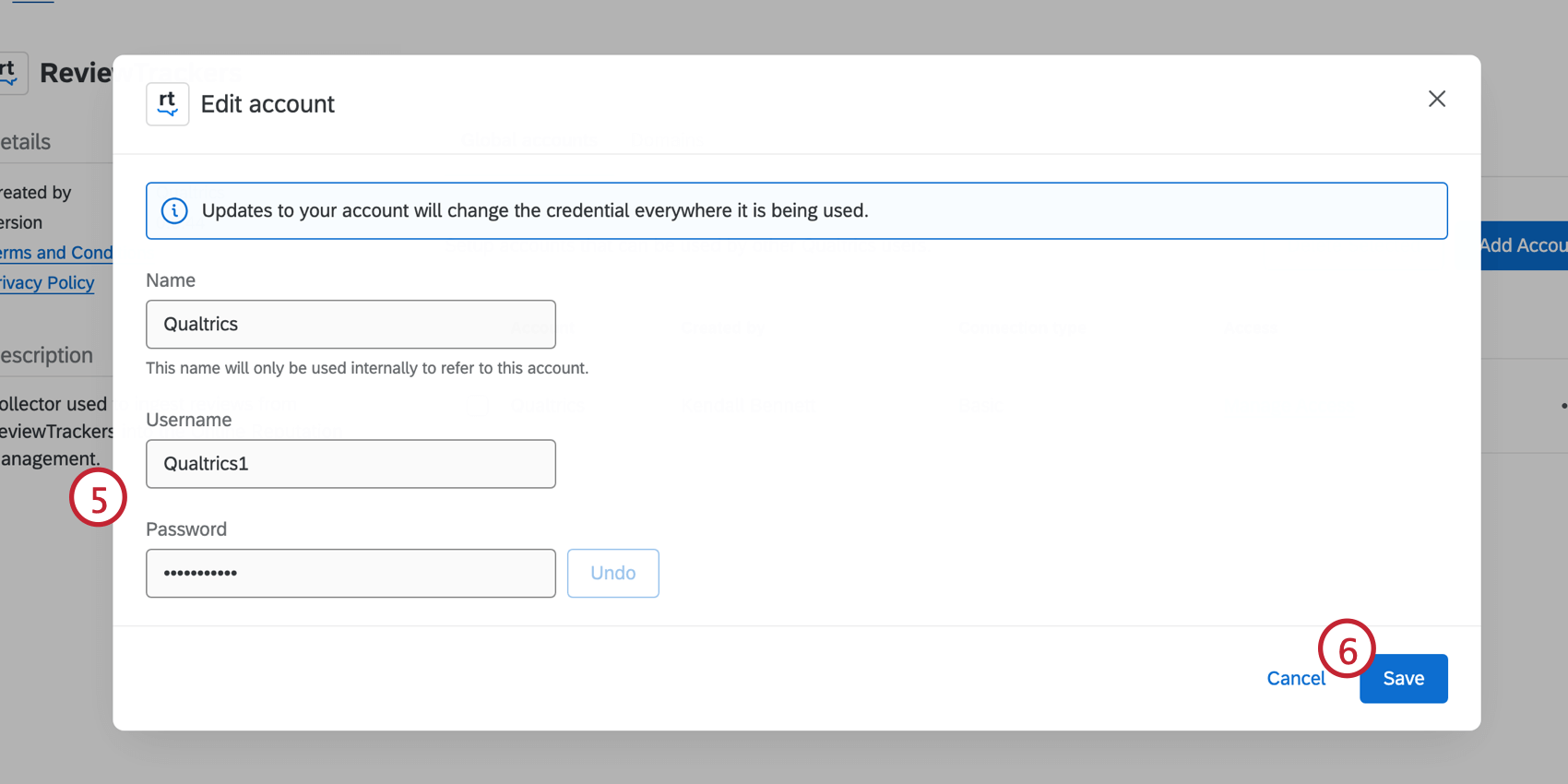
Task: Open the Privacy Policy link
Action: pos(47,283)
